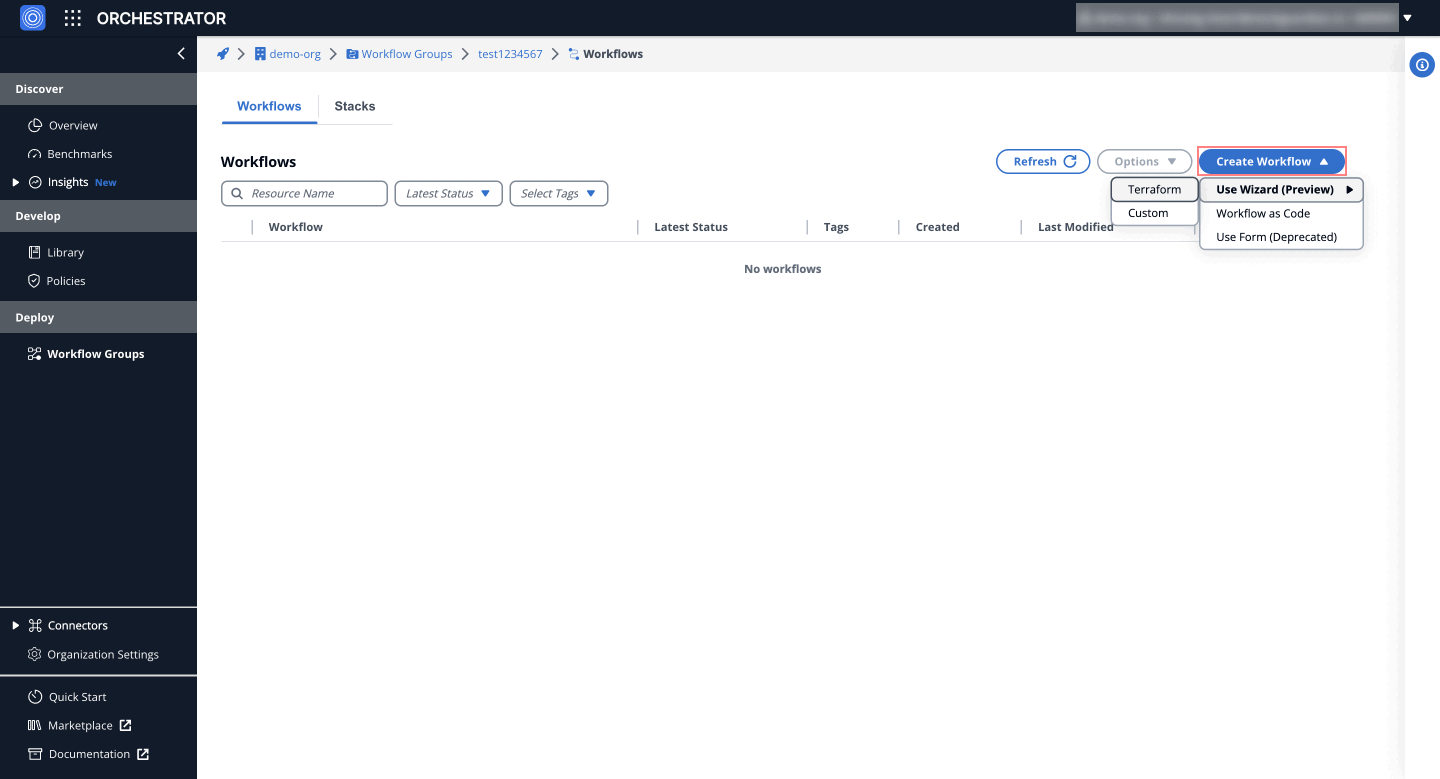Open Organization Settings in the sidebar

pos(102,654)
